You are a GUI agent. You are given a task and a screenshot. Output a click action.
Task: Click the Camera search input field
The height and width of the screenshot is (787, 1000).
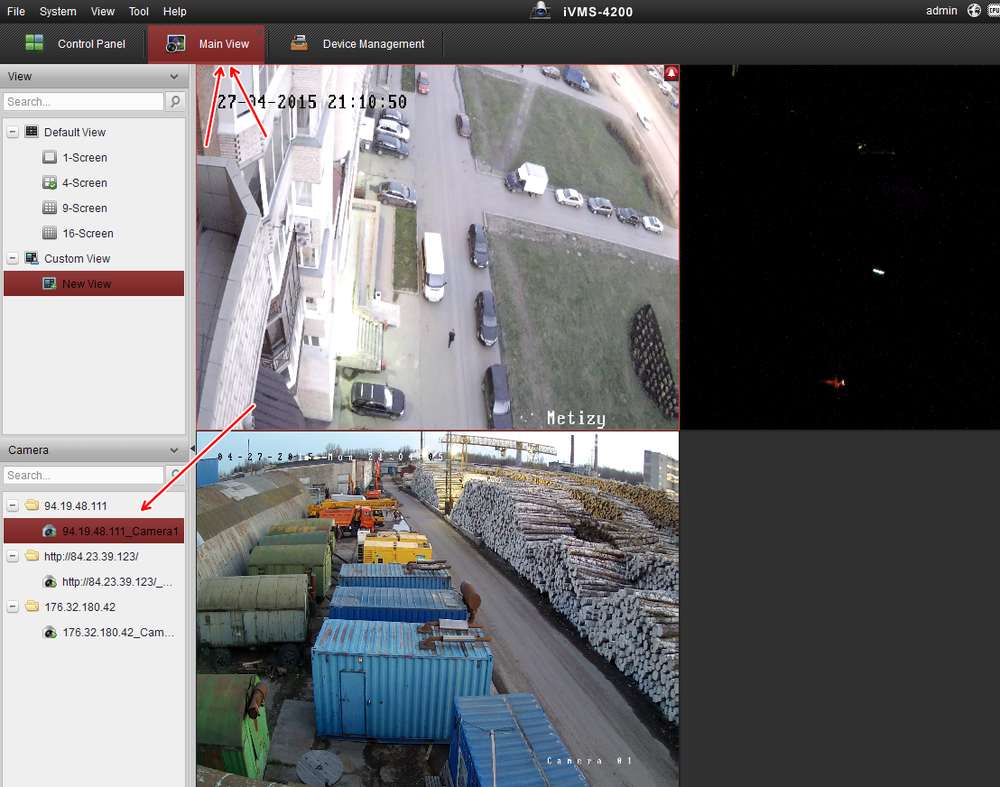pyautogui.click(x=83, y=475)
